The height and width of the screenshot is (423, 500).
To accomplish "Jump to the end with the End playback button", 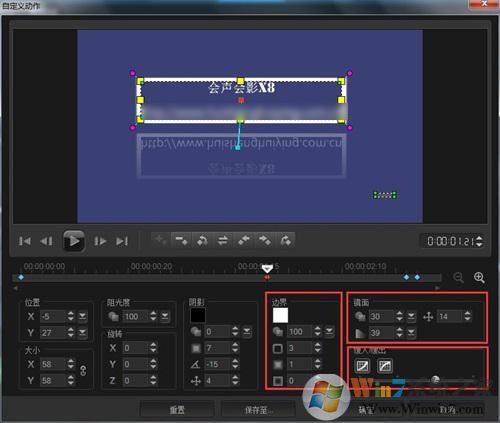I will click(x=122, y=241).
